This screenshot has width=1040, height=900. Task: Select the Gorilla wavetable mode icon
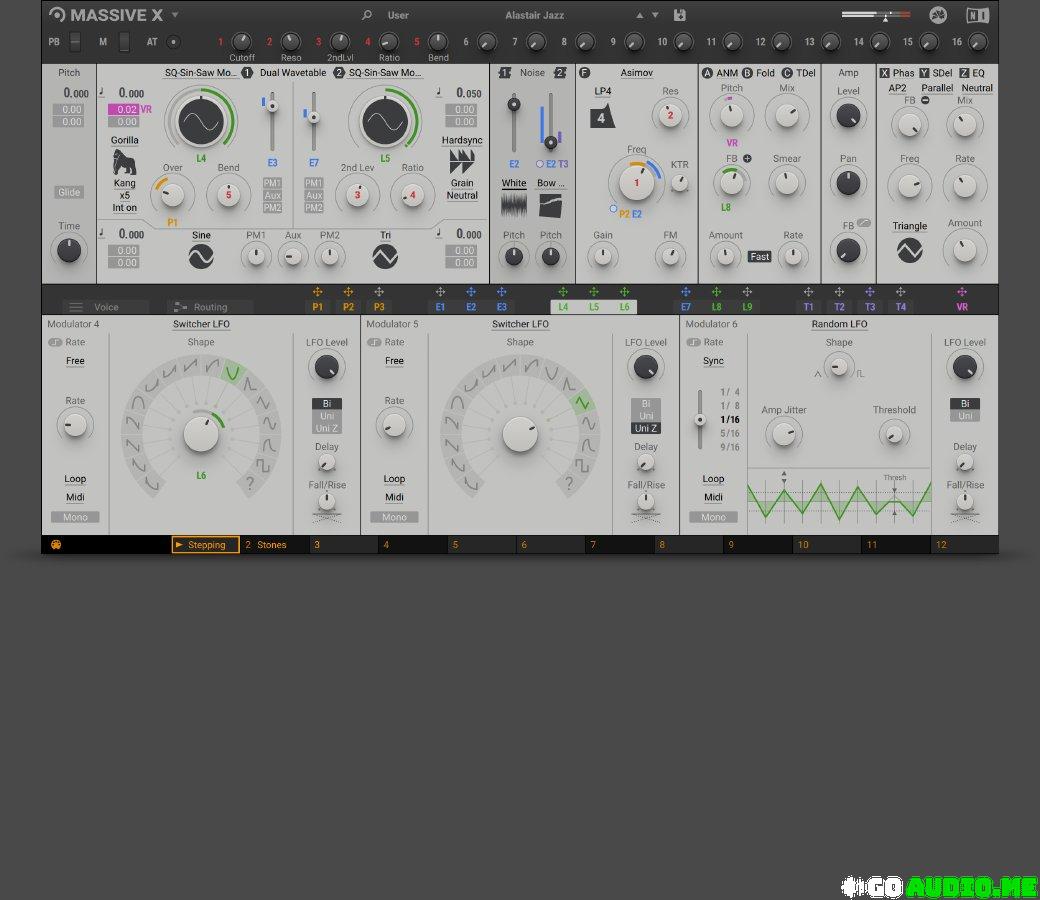(x=124, y=162)
